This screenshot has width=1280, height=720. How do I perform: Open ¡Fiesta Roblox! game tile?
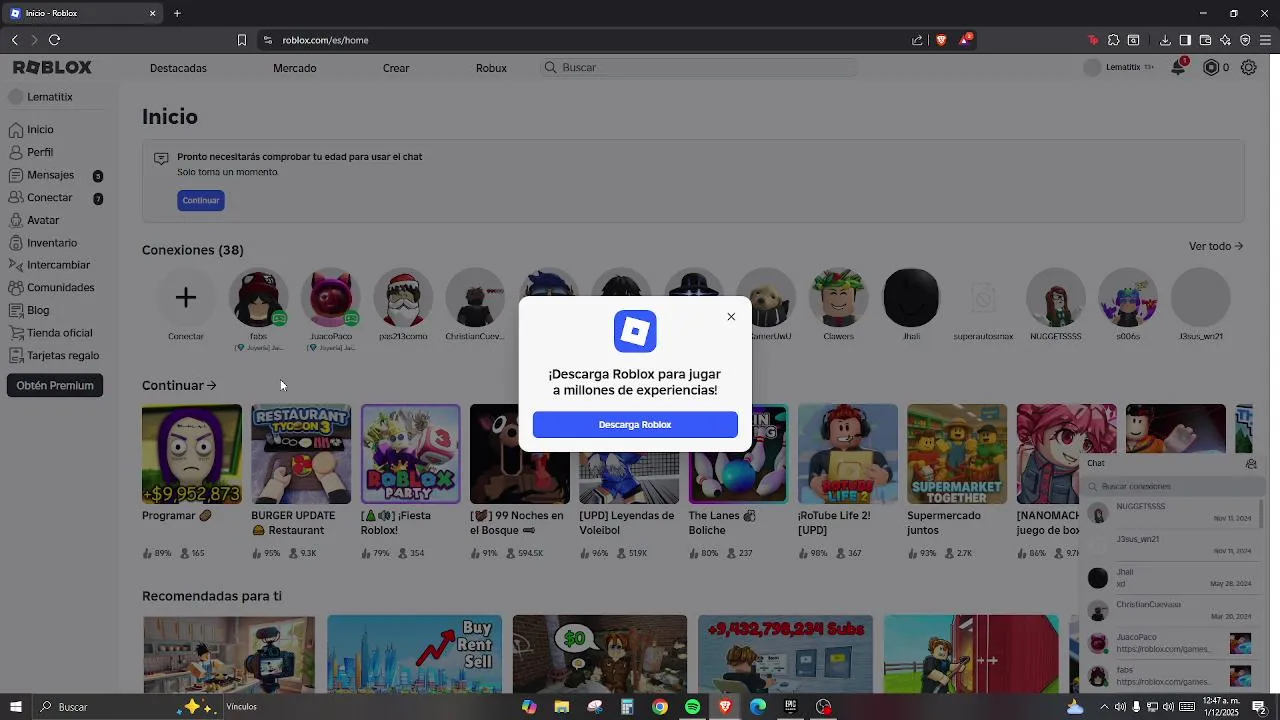(x=410, y=454)
